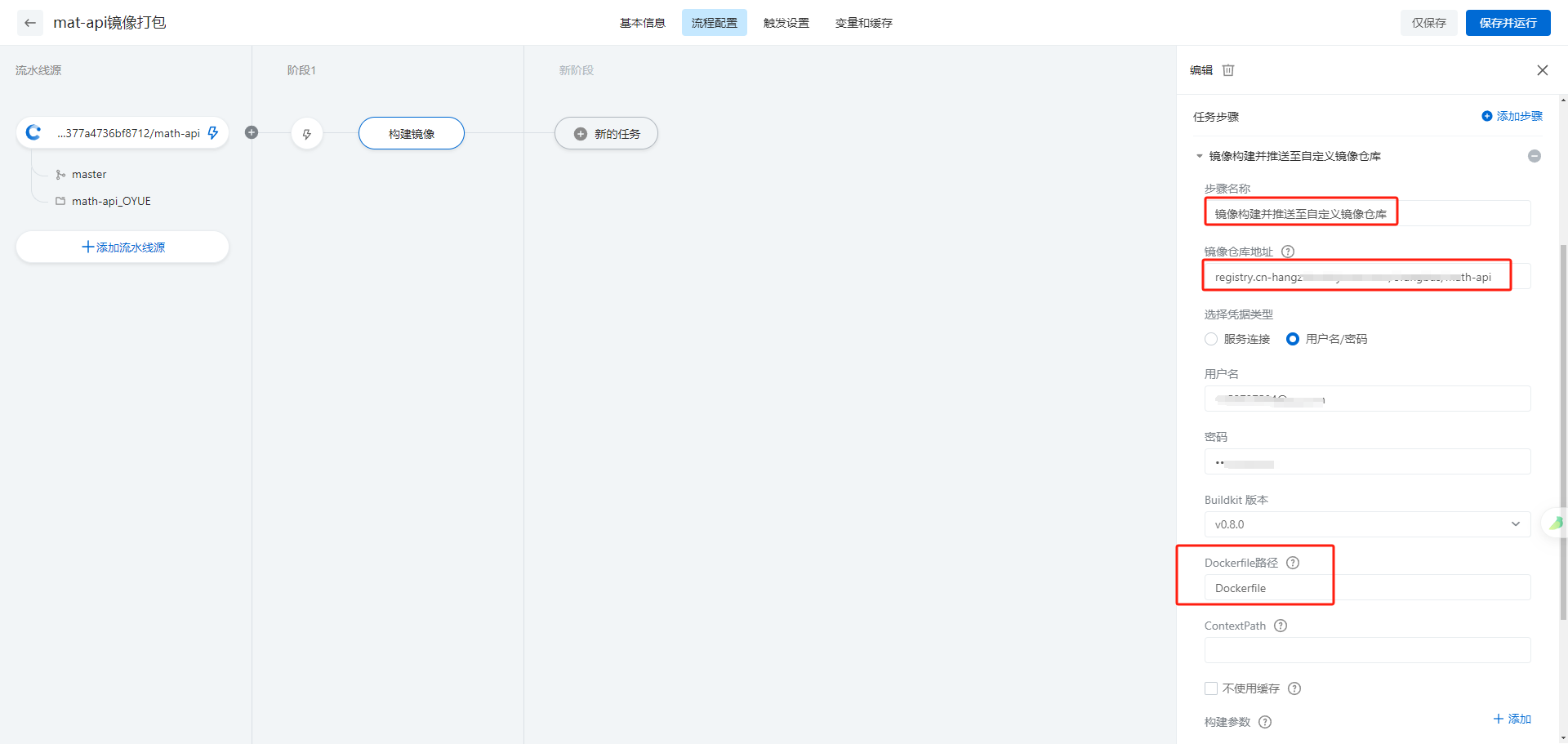This screenshot has height=744, width=1568.
Task: Enable the 不使用缓存 checkbox
Action: (1211, 688)
